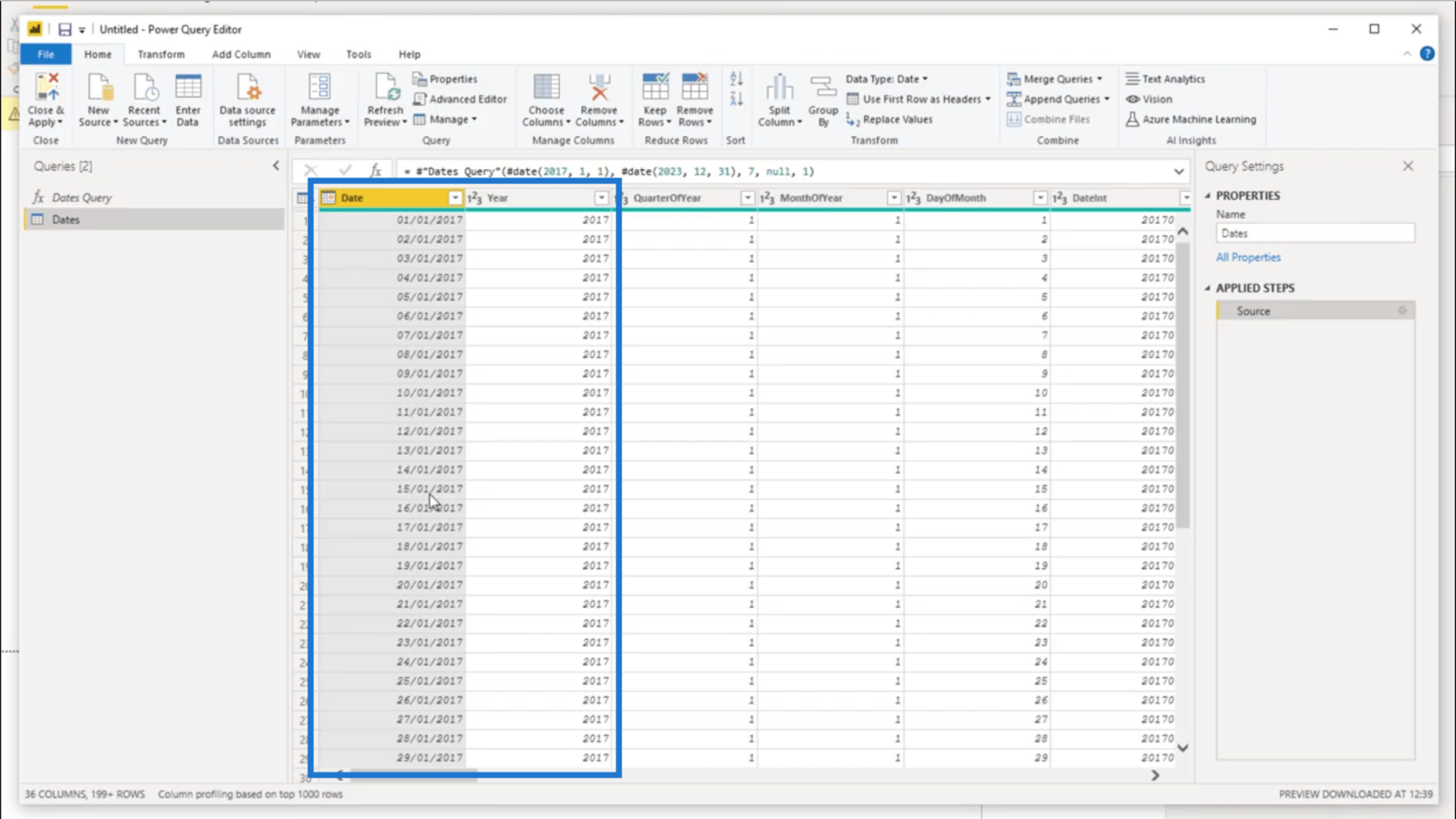The height and width of the screenshot is (819, 1456).
Task: Collapse the ribbon with the chevron
Action: pos(1407,54)
